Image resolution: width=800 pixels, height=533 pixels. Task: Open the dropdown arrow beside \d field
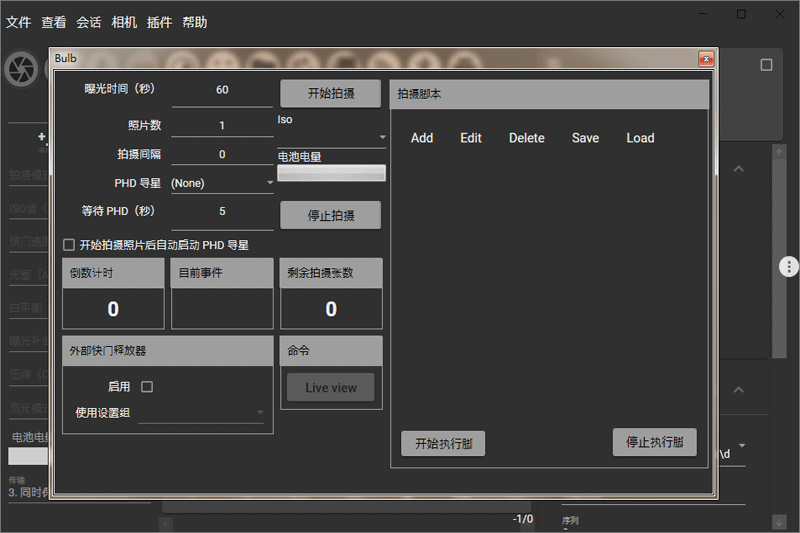coord(742,446)
